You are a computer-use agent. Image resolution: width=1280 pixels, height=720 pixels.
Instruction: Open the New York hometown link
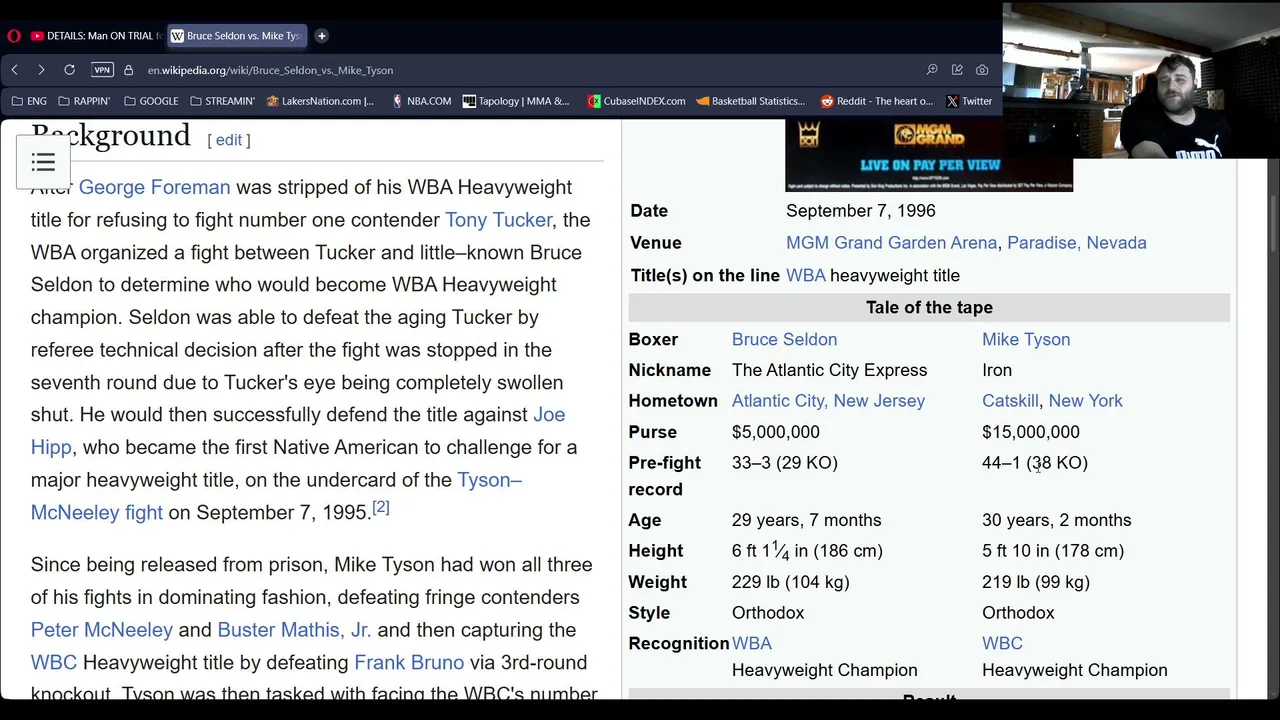tap(1086, 401)
